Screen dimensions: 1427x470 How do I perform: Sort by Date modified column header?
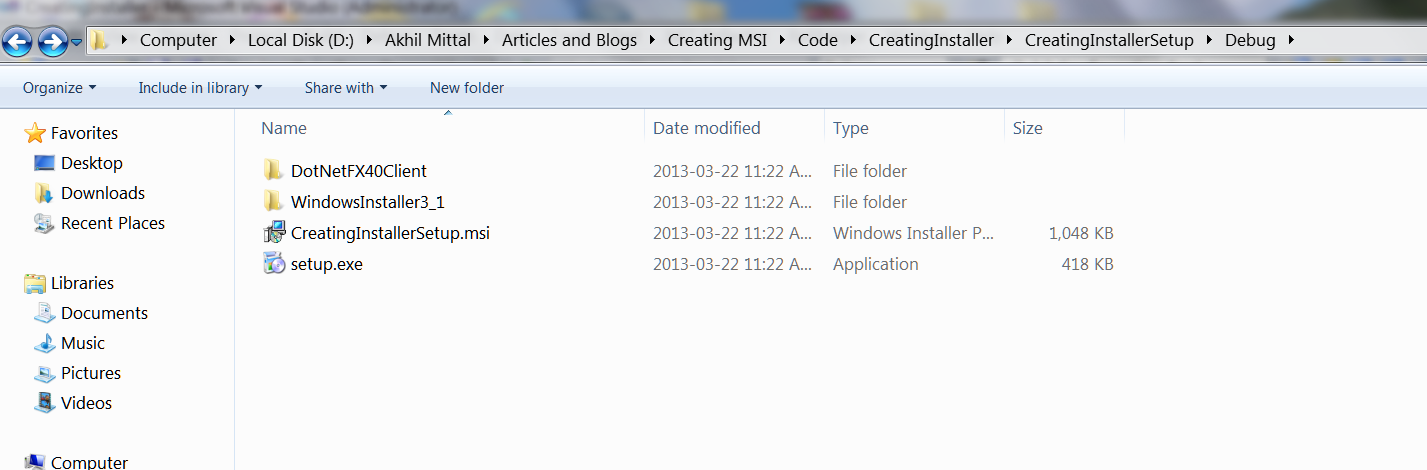[x=706, y=128]
